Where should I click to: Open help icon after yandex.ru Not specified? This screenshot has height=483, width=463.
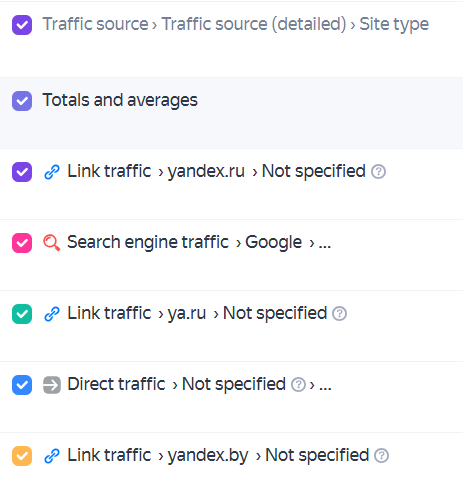click(378, 172)
